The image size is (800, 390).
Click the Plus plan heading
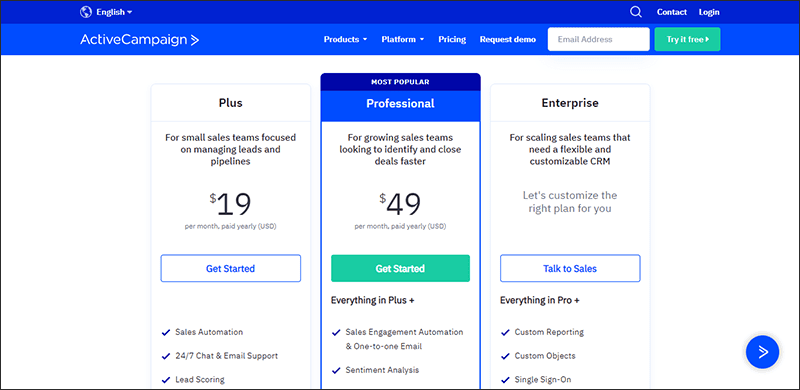tap(231, 103)
